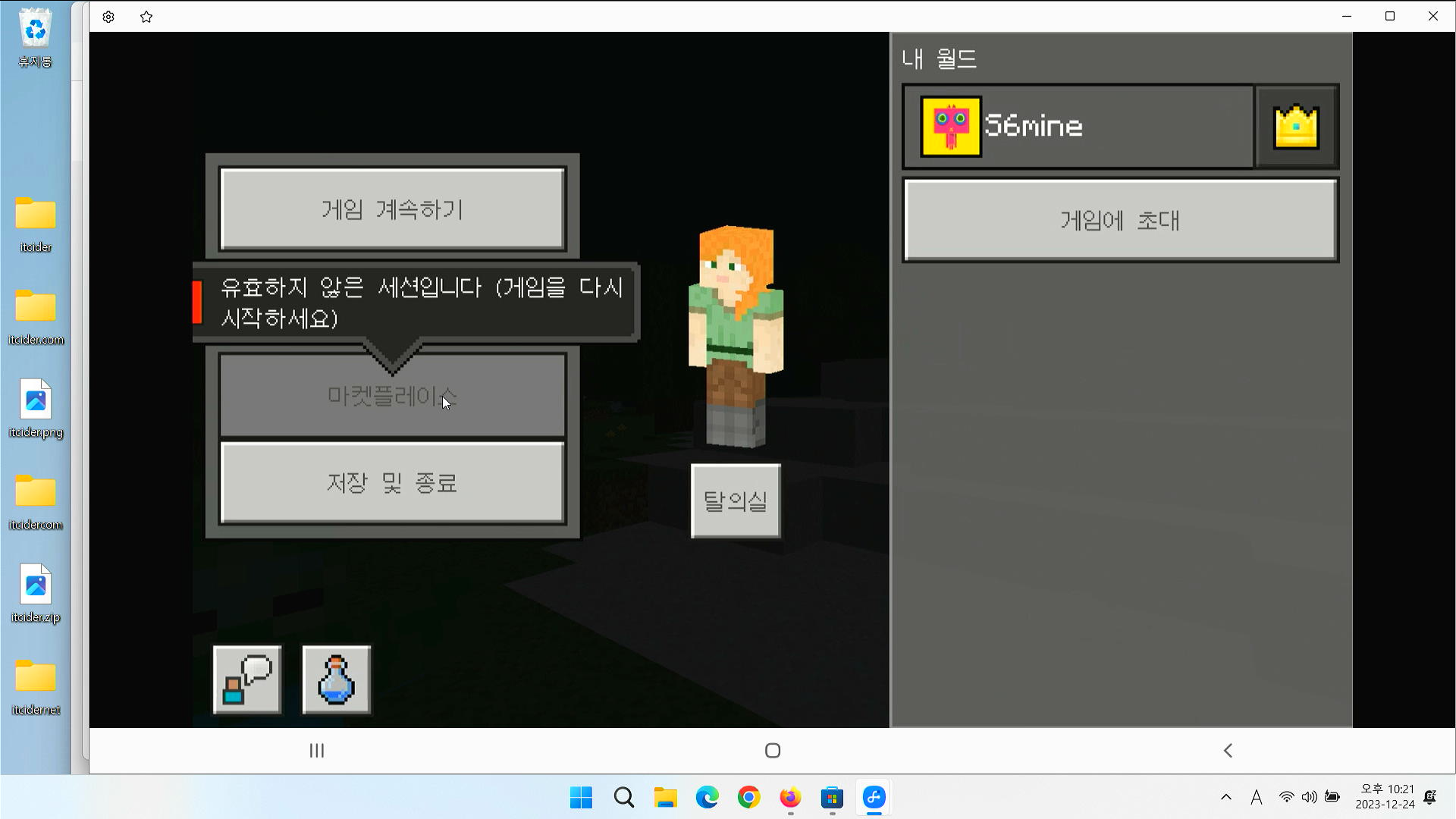1456x819 pixels.
Task: Open the Android recent apps button
Action: [x=317, y=751]
